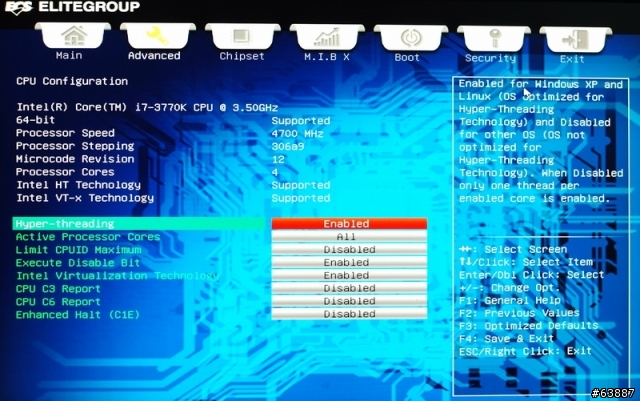Image resolution: width=640 pixels, height=401 pixels.
Task: Select the Advanced wrench icon
Action: [x=158, y=36]
